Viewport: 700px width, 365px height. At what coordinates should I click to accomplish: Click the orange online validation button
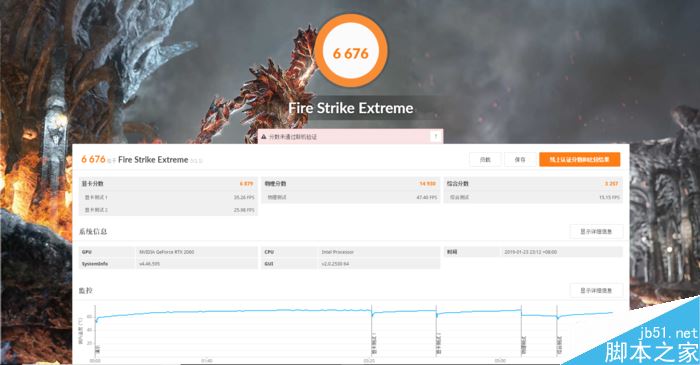[x=579, y=159]
